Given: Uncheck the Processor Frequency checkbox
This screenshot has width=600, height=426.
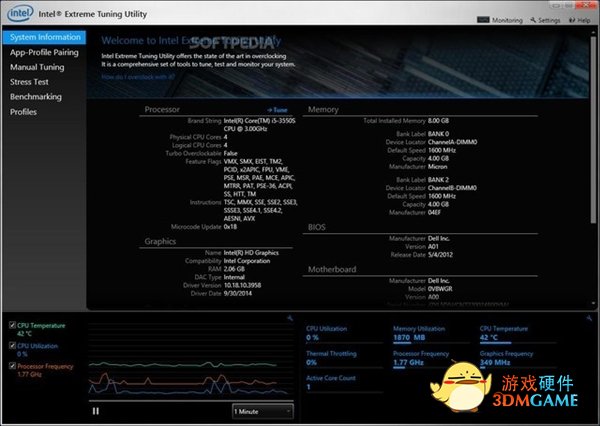Looking at the screenshot, I should [13, 366].
